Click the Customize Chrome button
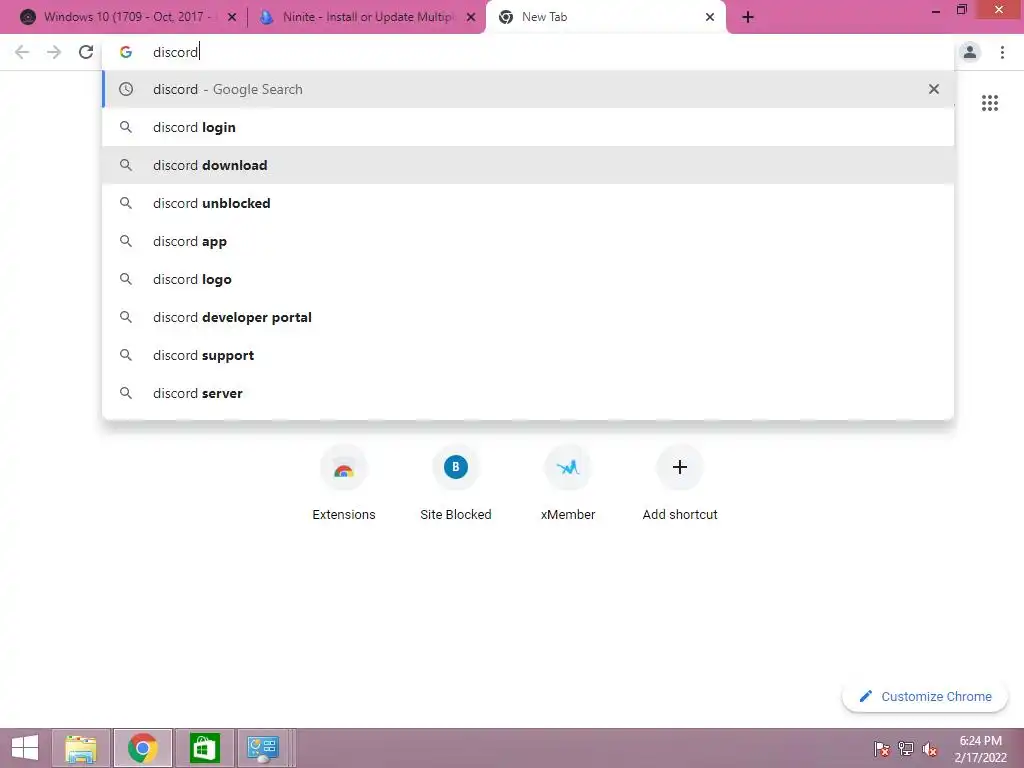Screen dimensions: 1024x768 (925, 696)
